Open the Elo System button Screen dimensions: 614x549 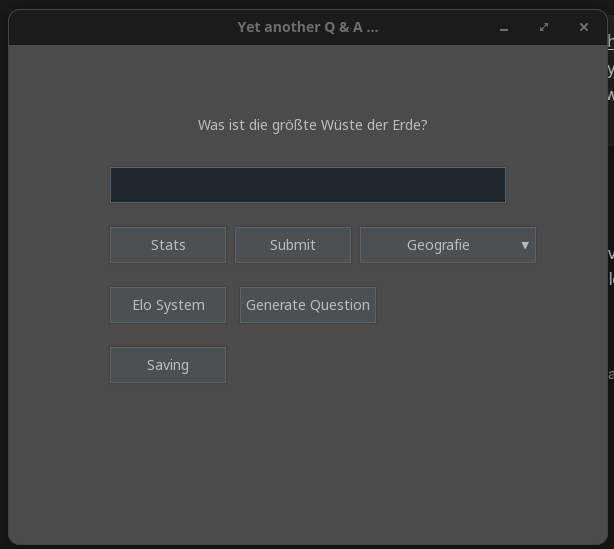168,305
